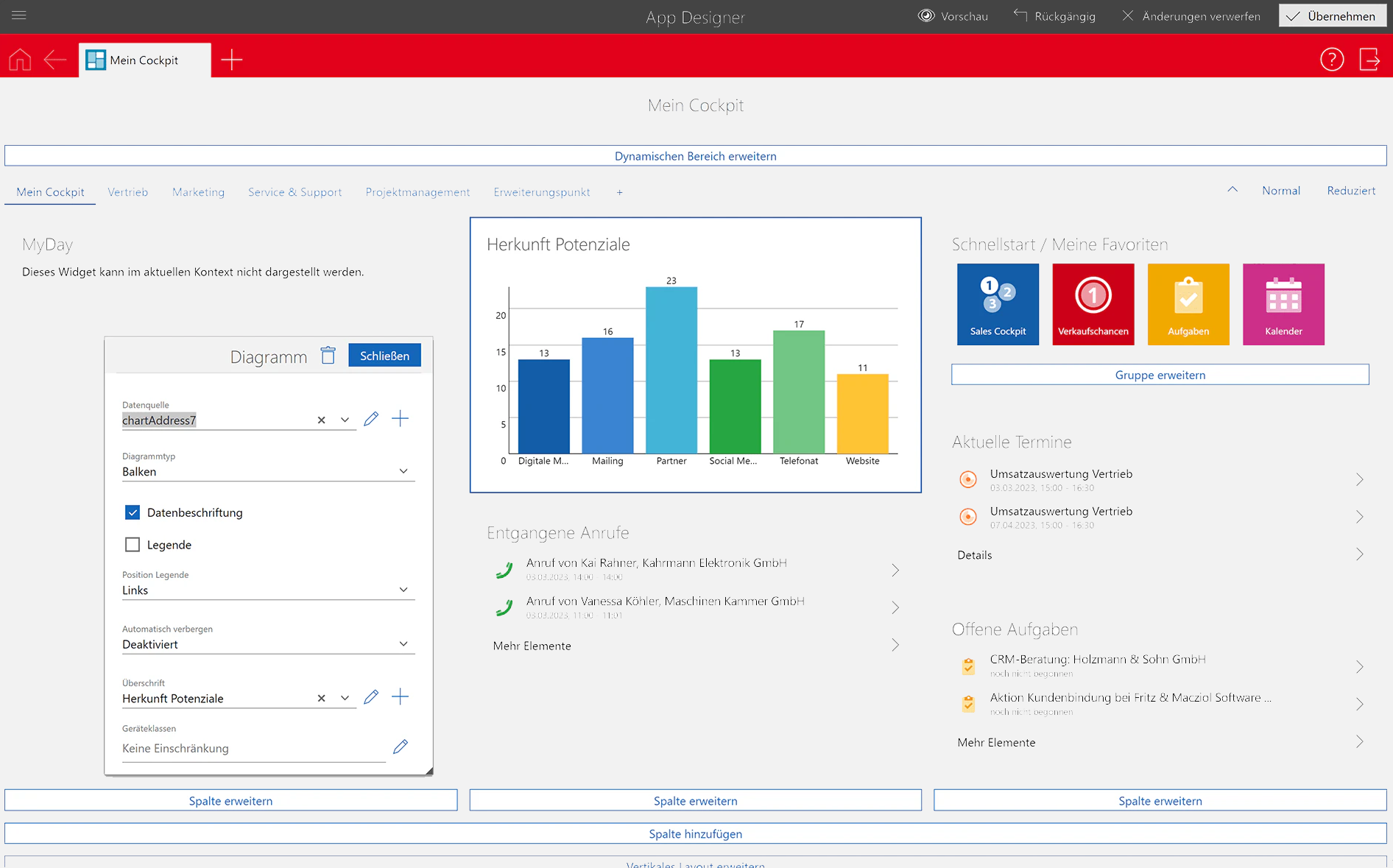Click the green phone icon for Kai Rahner call

pos(504,570)
